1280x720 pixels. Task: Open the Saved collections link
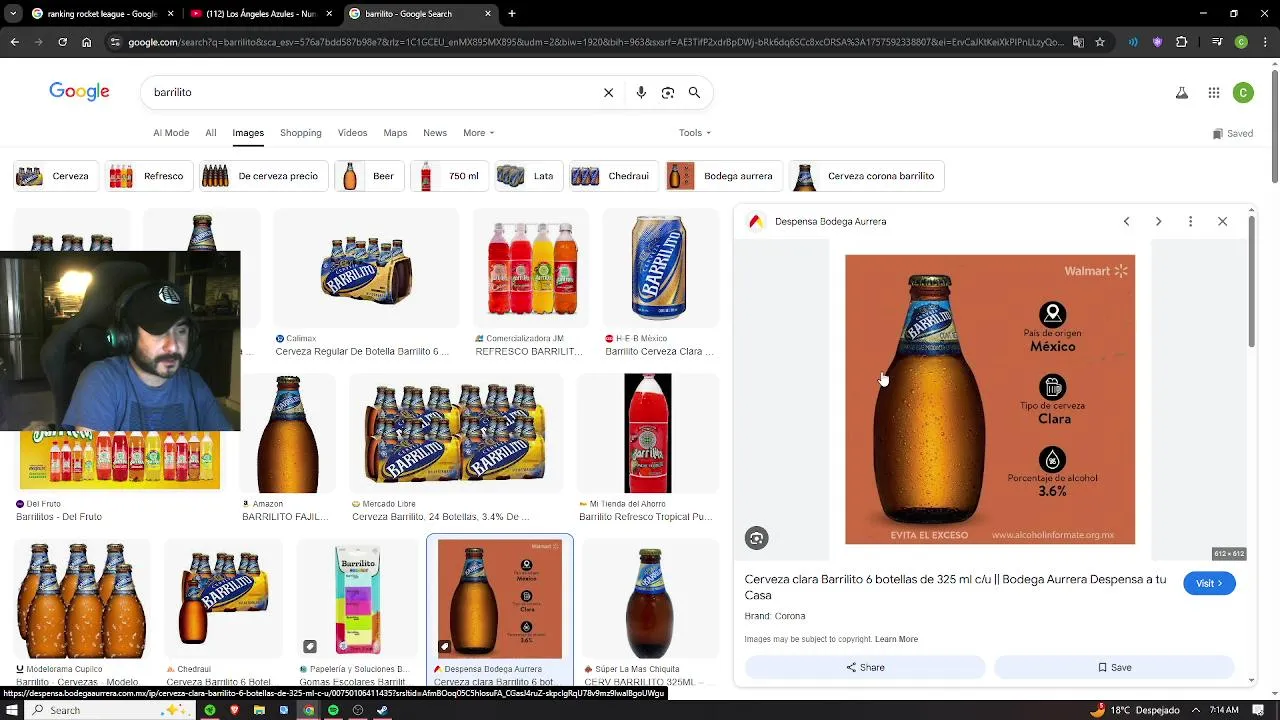1232,133
